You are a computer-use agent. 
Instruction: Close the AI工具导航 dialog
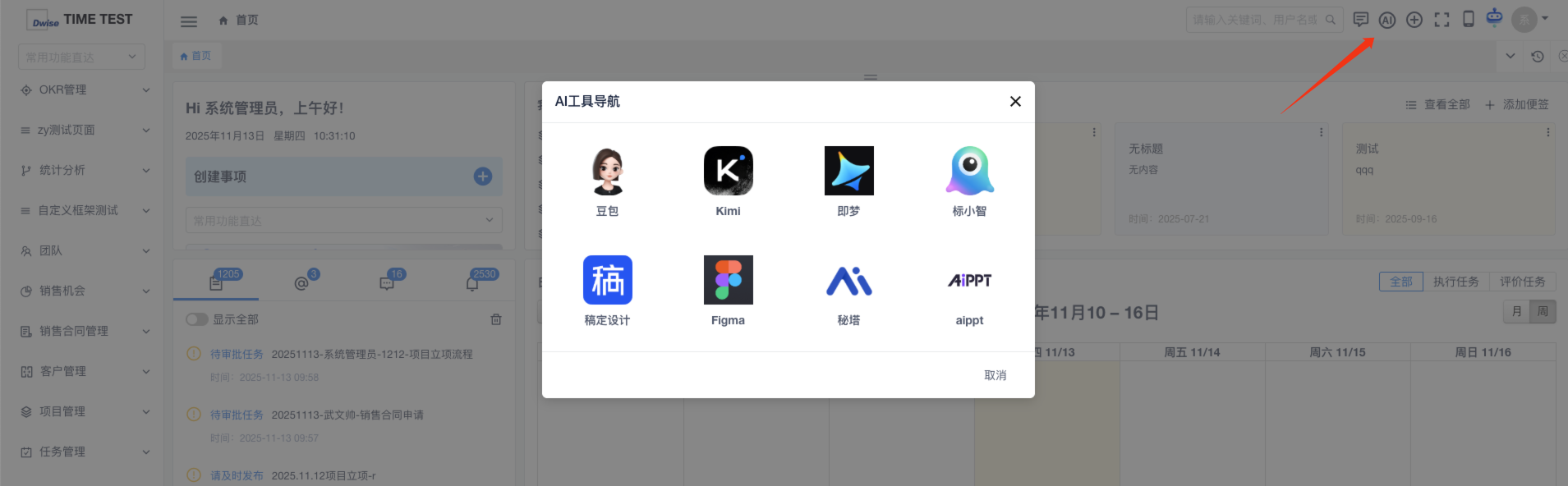coord(1015,101)
